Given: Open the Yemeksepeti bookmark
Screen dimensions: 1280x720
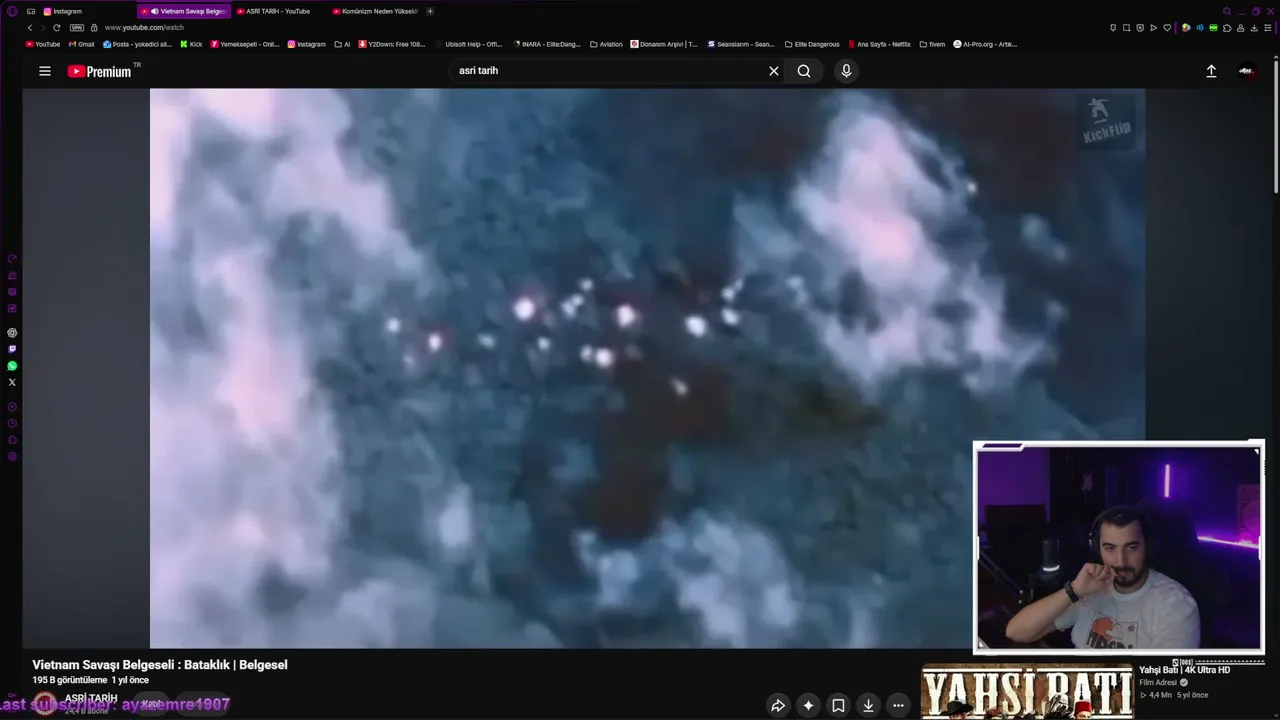Looking at the screenshot, I should pos(245,44).
